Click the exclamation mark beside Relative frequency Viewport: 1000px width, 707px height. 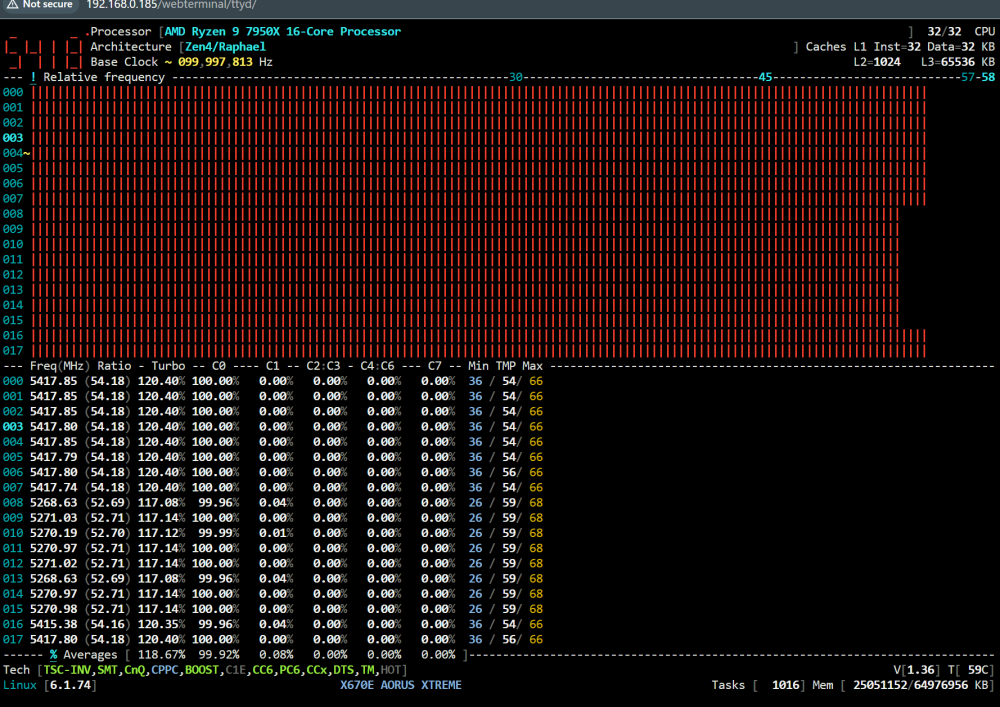33,77
